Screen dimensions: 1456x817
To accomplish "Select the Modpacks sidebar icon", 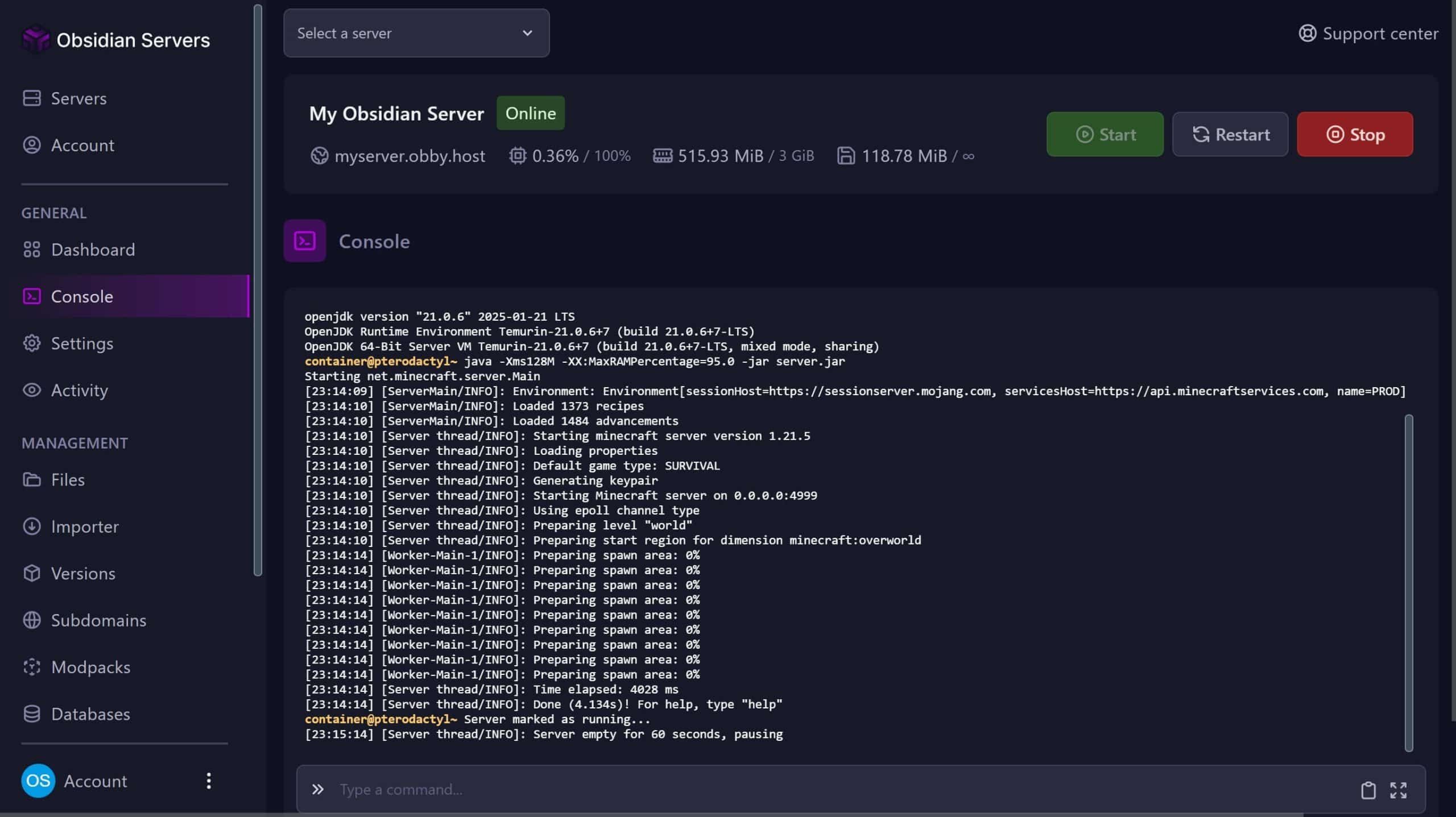I will pyautogui.click(x=32, y=667).
